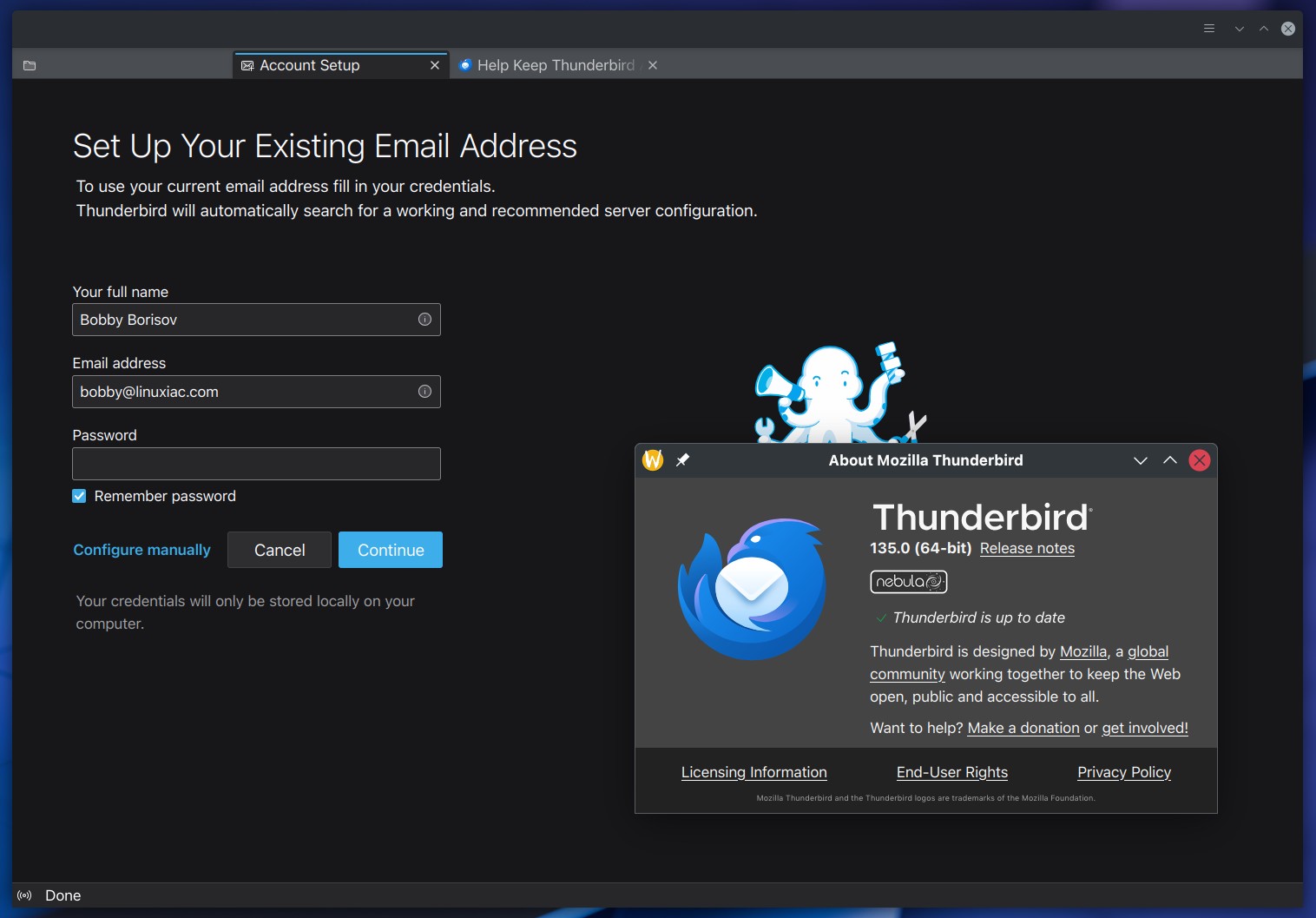Screen dimensions: 1316x918
Task: Close the About Mozilla Thunderbird dialog
Action: 1200,460
